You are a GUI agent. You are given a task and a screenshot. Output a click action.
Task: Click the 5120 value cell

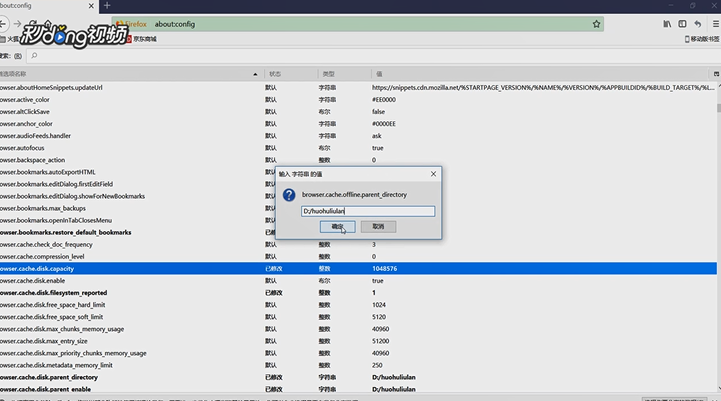coord(379,317)
